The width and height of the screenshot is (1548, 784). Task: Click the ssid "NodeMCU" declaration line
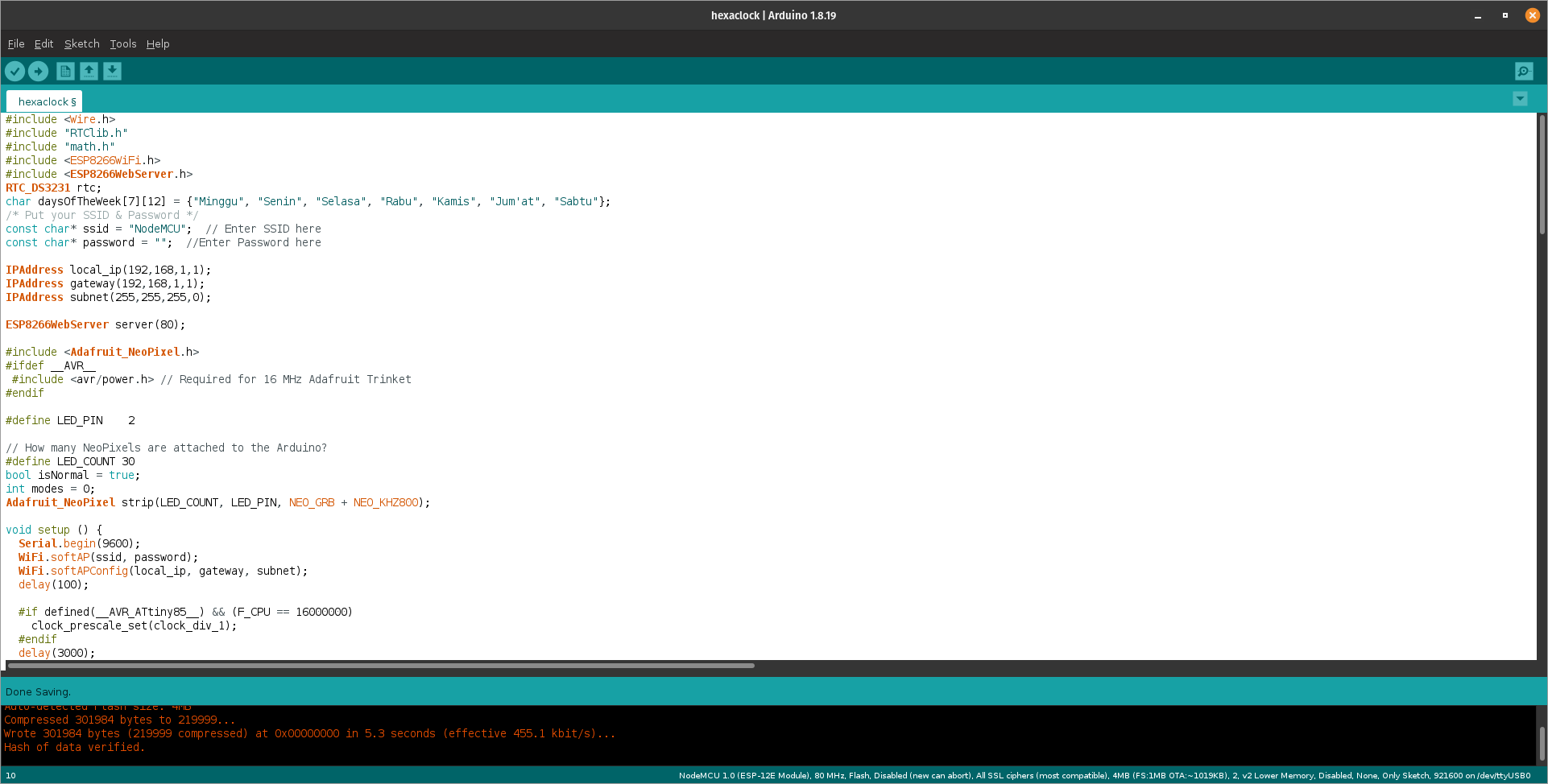[x=163, y=229]
